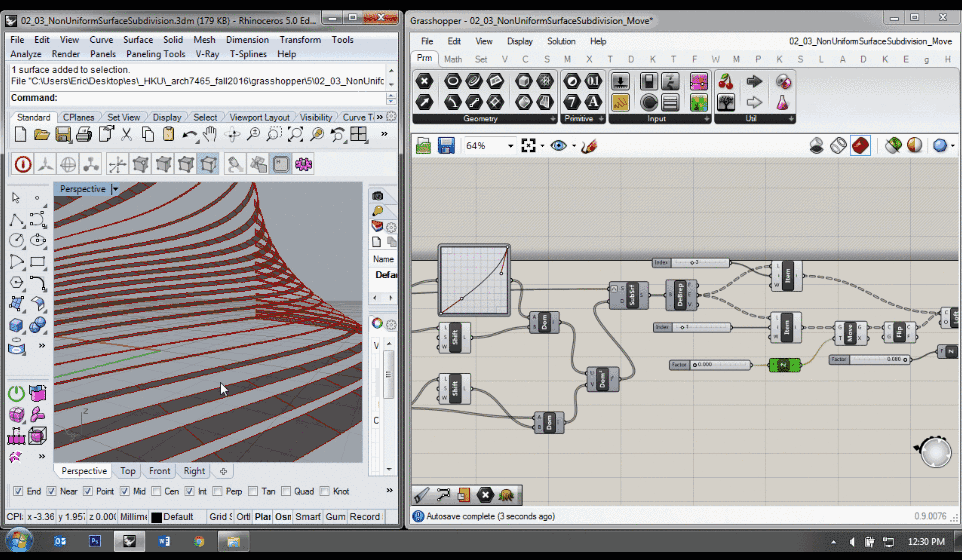Click the Gumball button in status bar
The image size is (962, 560).
[334, 517]
